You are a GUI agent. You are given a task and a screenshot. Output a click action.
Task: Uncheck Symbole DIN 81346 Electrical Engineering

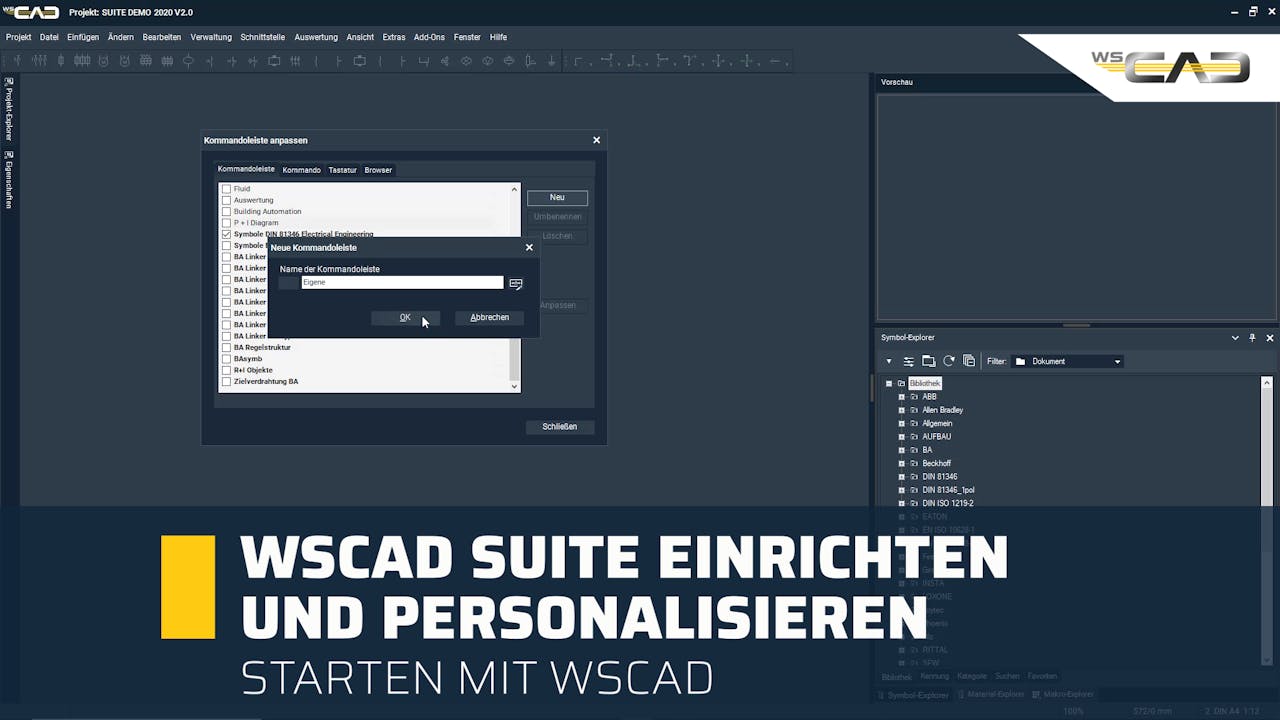(226, 234)
